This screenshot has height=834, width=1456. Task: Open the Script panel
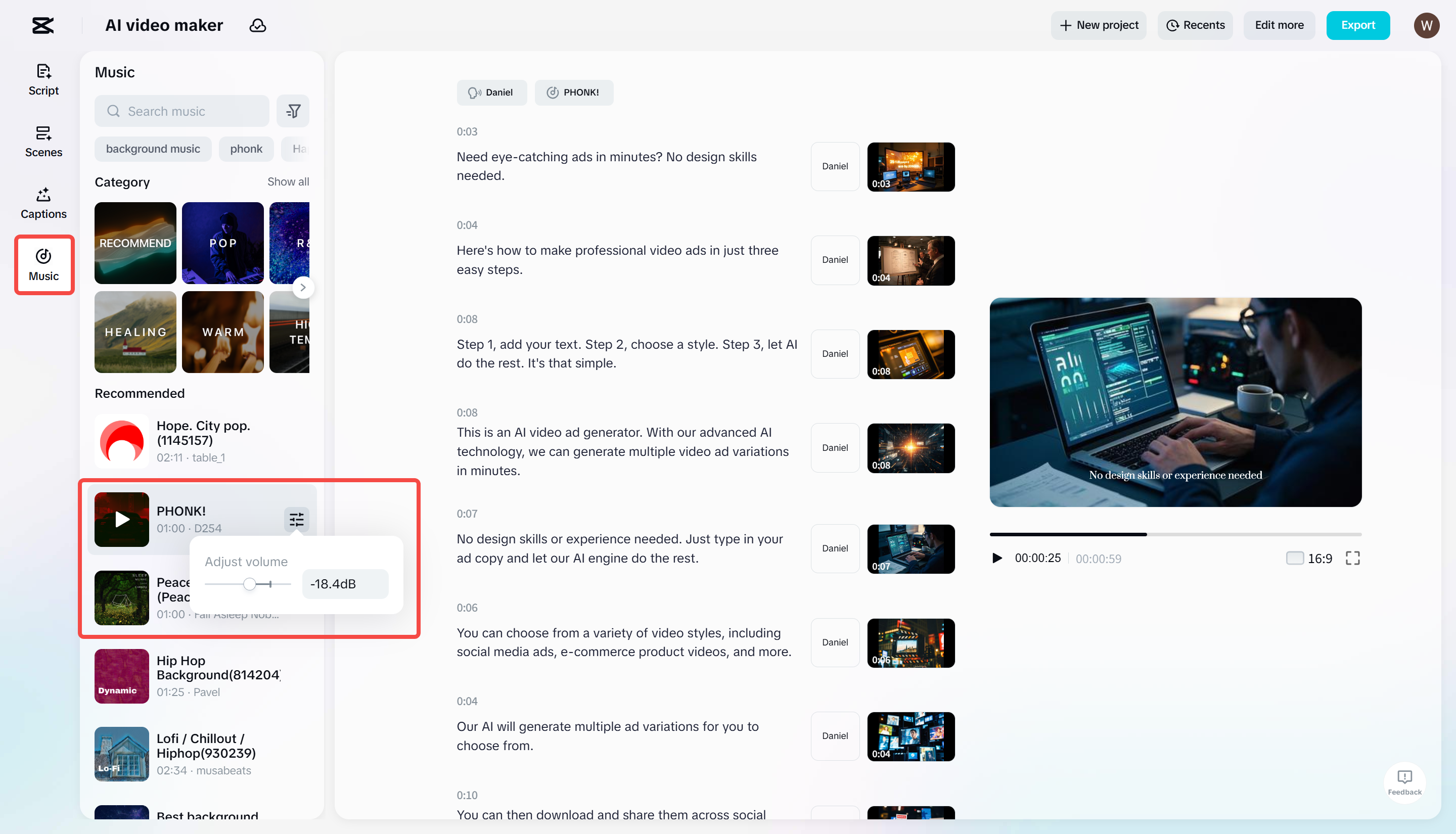tap(43, 80)
